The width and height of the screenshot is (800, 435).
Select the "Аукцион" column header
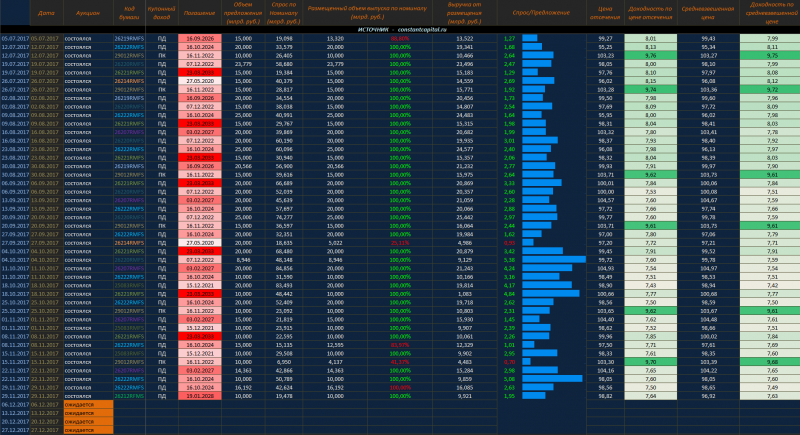(x=87, y=14)
